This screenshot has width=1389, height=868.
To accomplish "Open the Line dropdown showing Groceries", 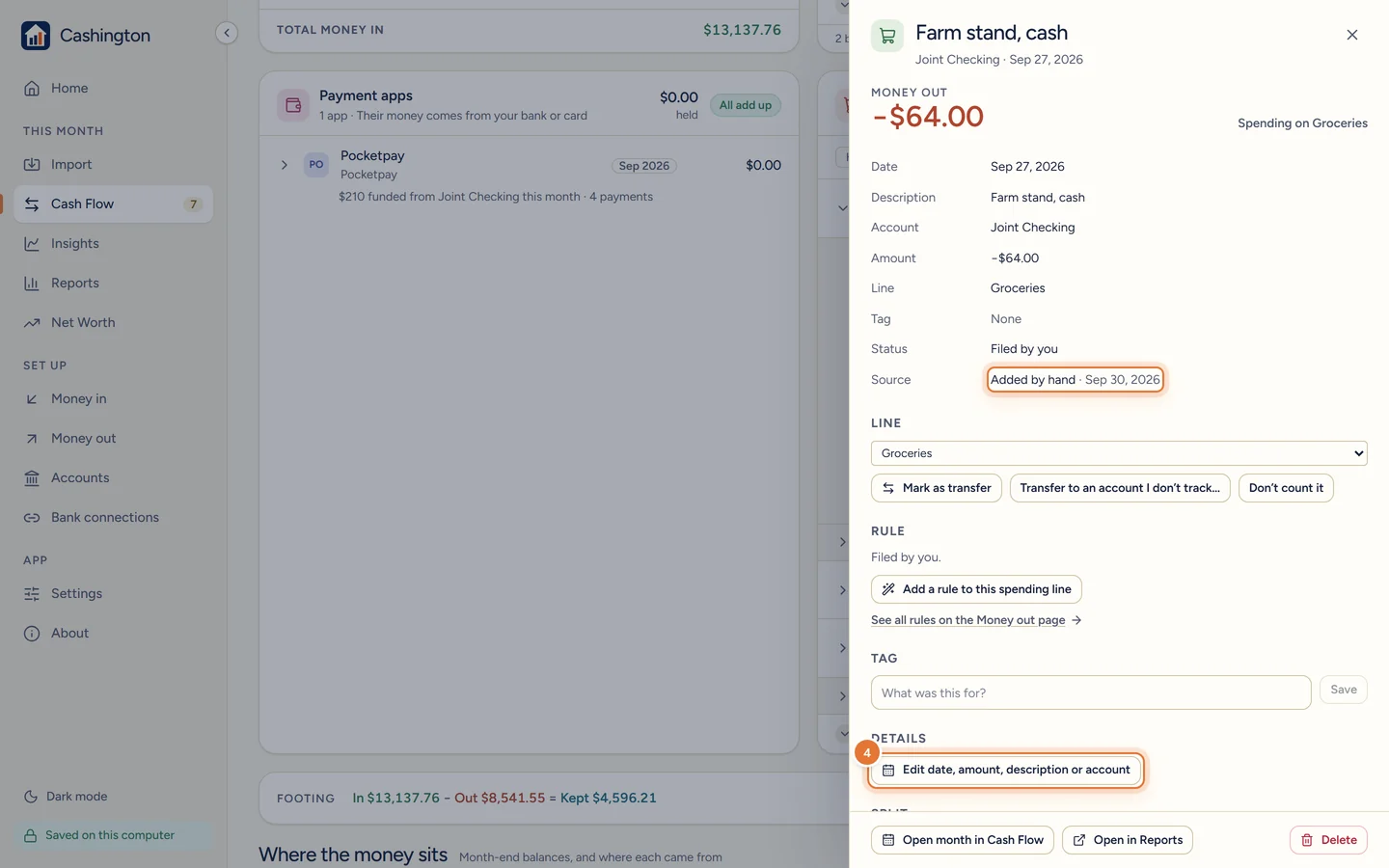I will coord(1119,453).
